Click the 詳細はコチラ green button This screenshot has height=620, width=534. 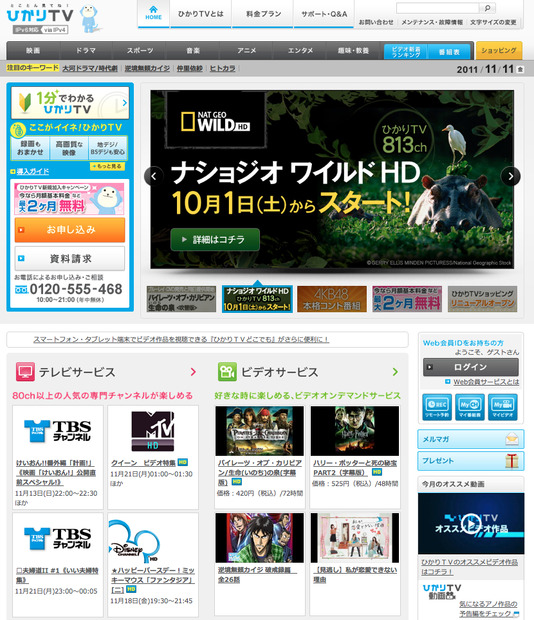(x=215, y=239)
